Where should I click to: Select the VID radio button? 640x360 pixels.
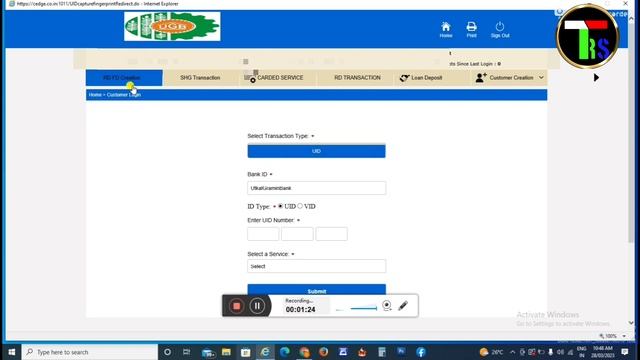pos(300,206)
